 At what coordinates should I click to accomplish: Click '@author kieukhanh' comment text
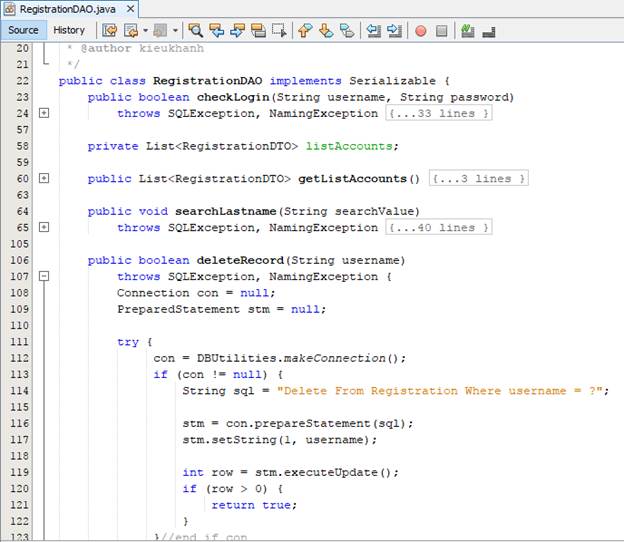pos(142,48)
